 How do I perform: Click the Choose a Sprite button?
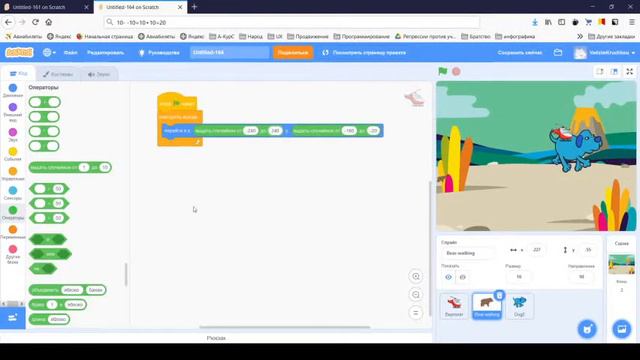click(587, 329)
